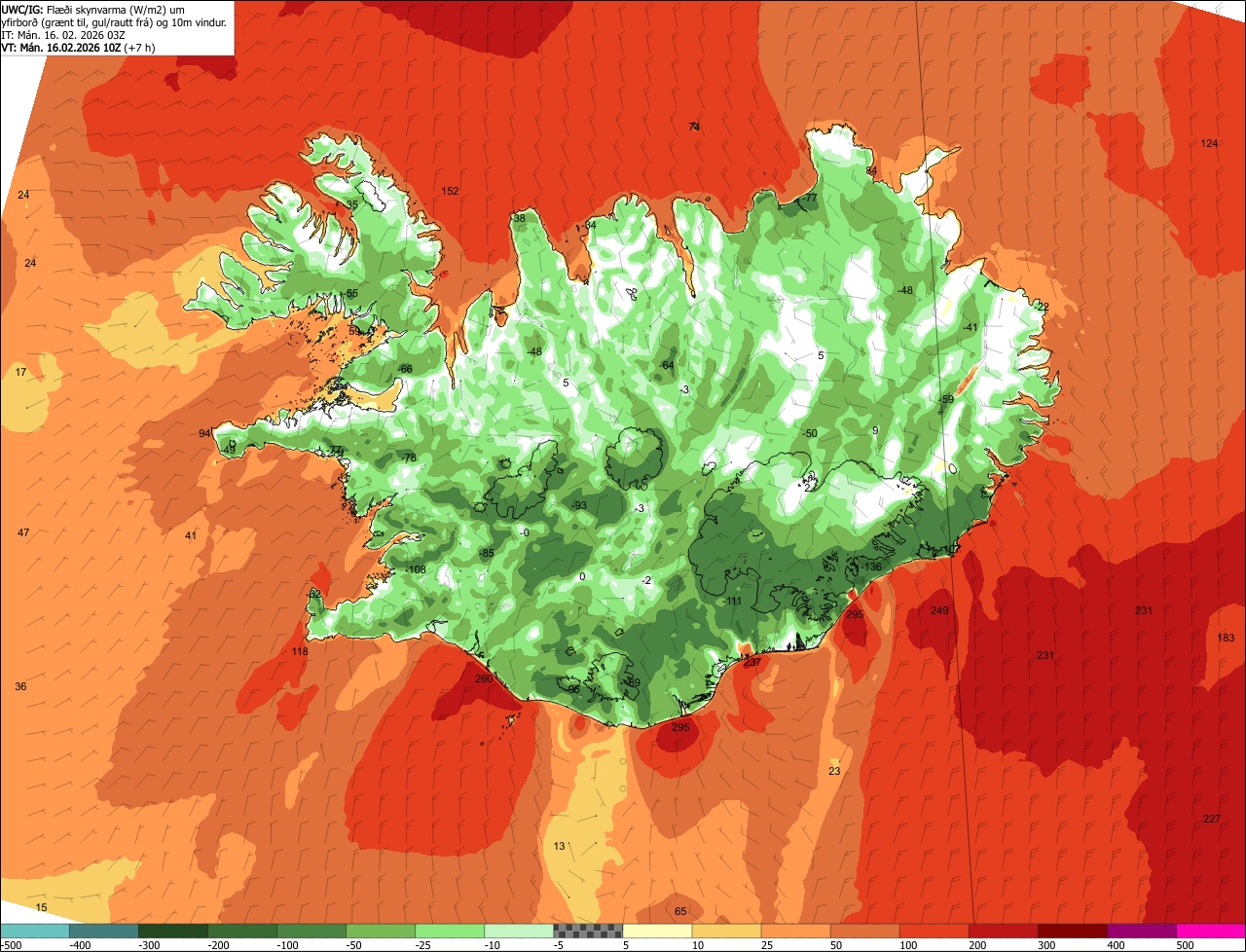Select the red swatch between 200 and 300
1246x952 pixels.
click(1003, 931)
